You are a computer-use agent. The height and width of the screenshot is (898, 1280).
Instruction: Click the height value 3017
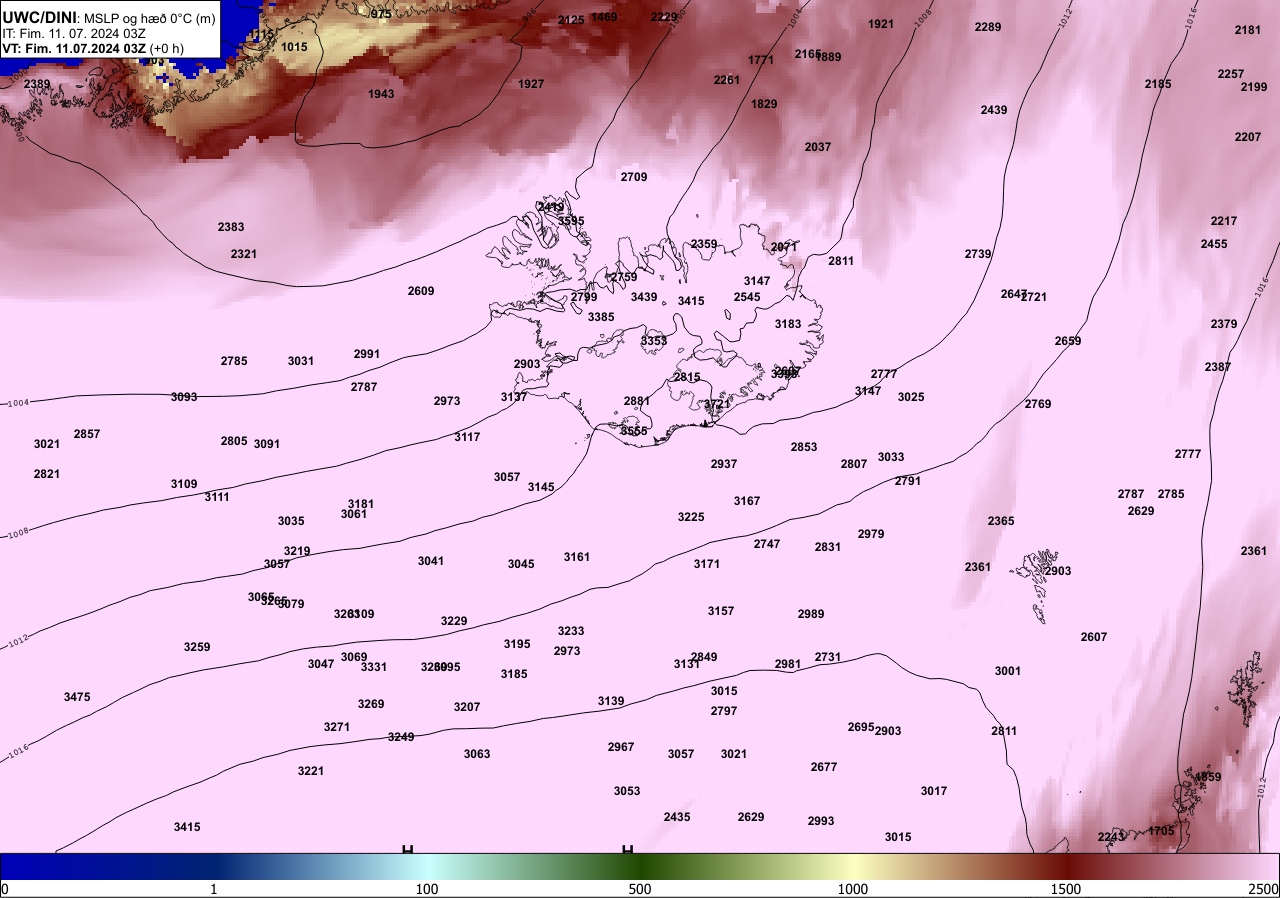tap(934, 791)
